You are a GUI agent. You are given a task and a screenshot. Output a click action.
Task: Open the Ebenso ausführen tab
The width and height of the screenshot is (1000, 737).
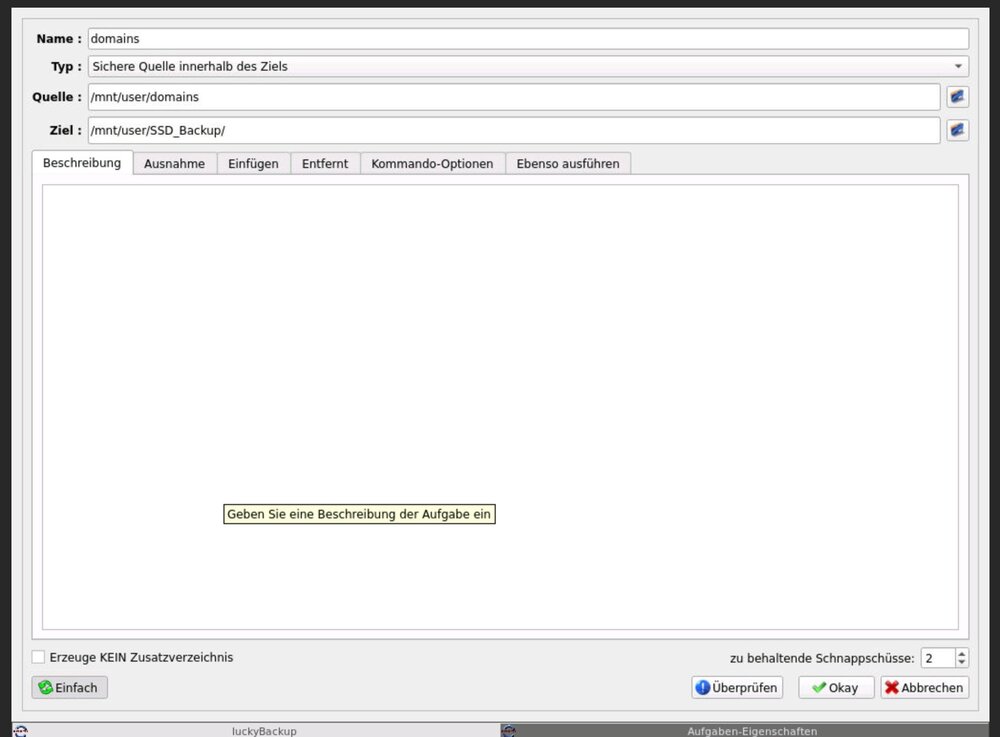(x=568, y=164)
